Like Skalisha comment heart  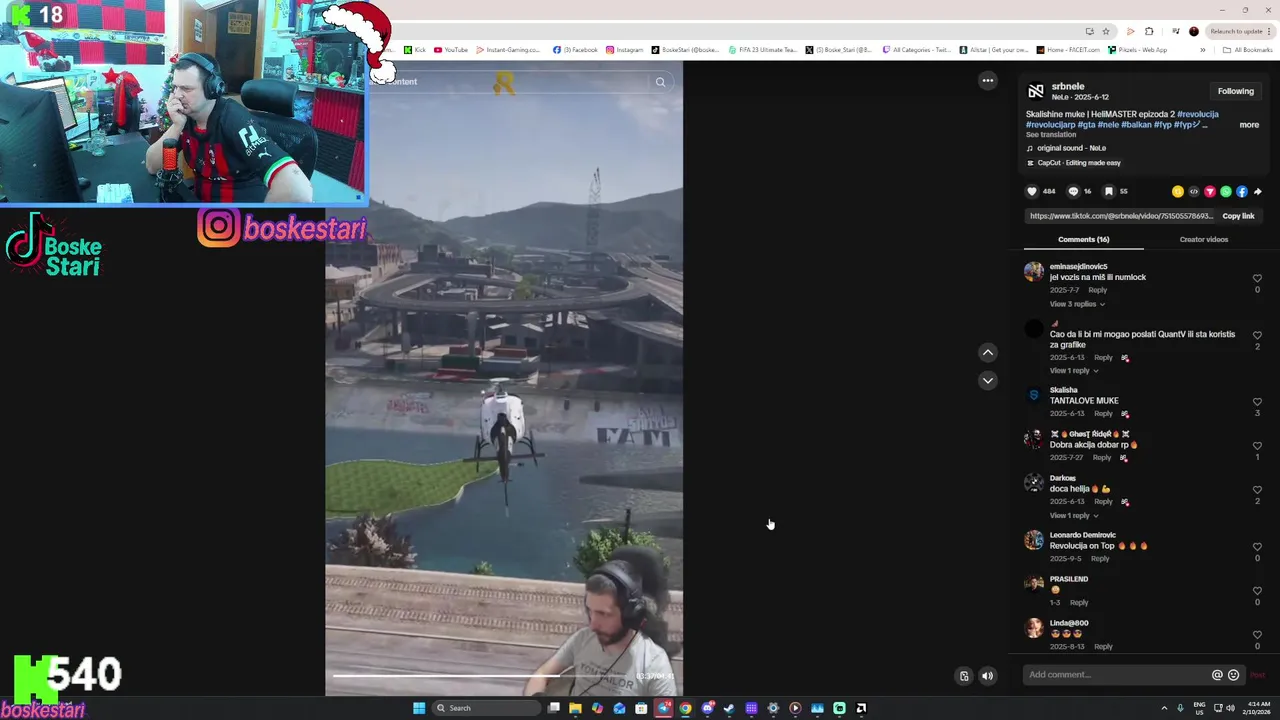(1257, 402)
